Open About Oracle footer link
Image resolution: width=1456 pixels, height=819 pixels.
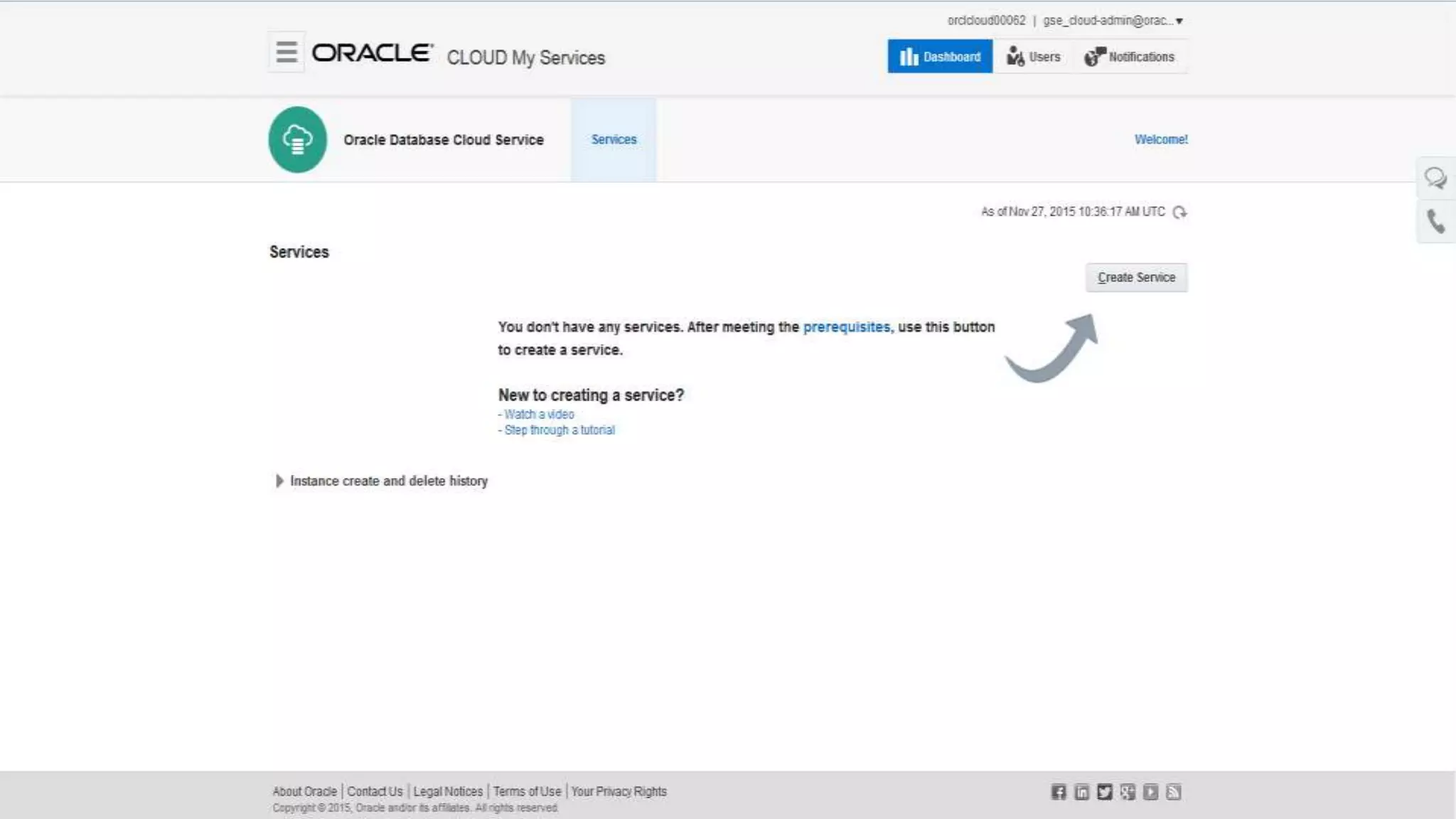(304, 791)
